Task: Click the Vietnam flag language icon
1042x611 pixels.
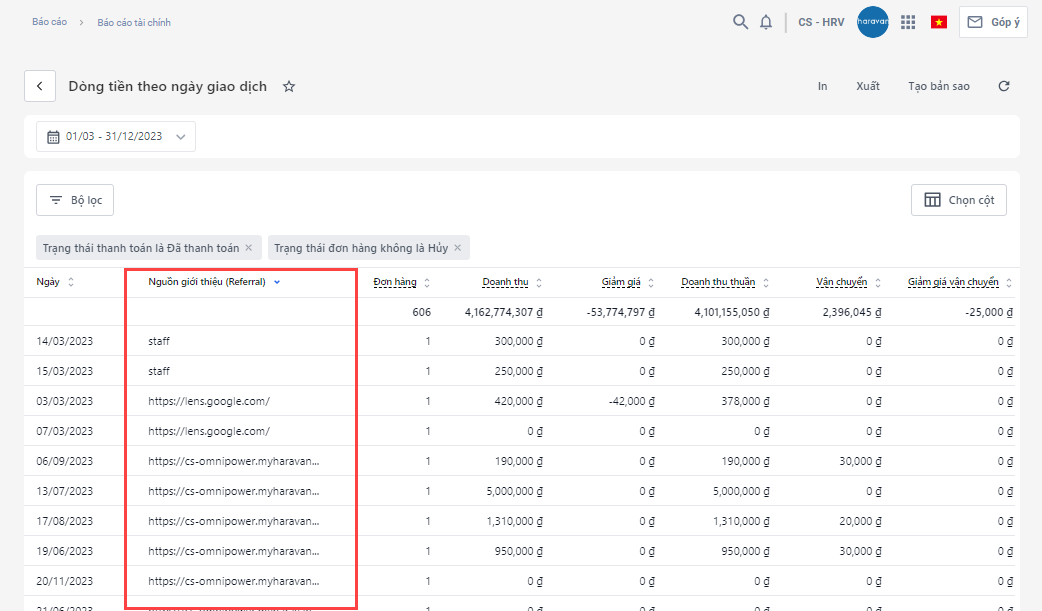Action: (x=938, y=22)
